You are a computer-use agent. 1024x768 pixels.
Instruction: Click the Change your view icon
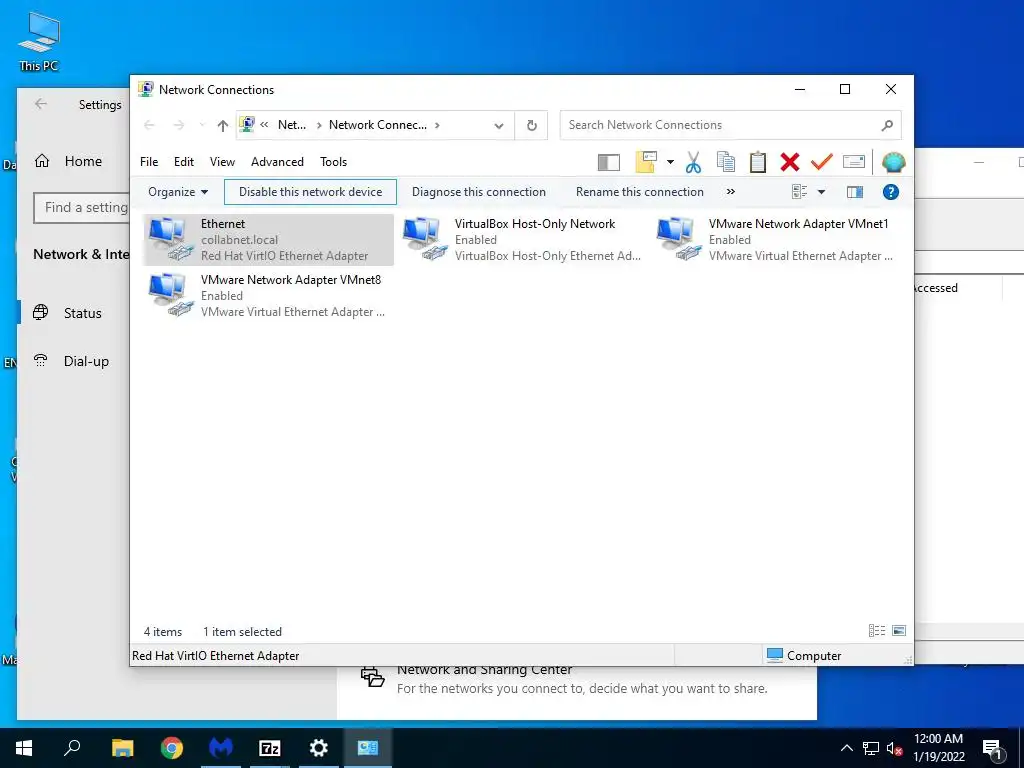pyautogui.click(x=799, y=192)
